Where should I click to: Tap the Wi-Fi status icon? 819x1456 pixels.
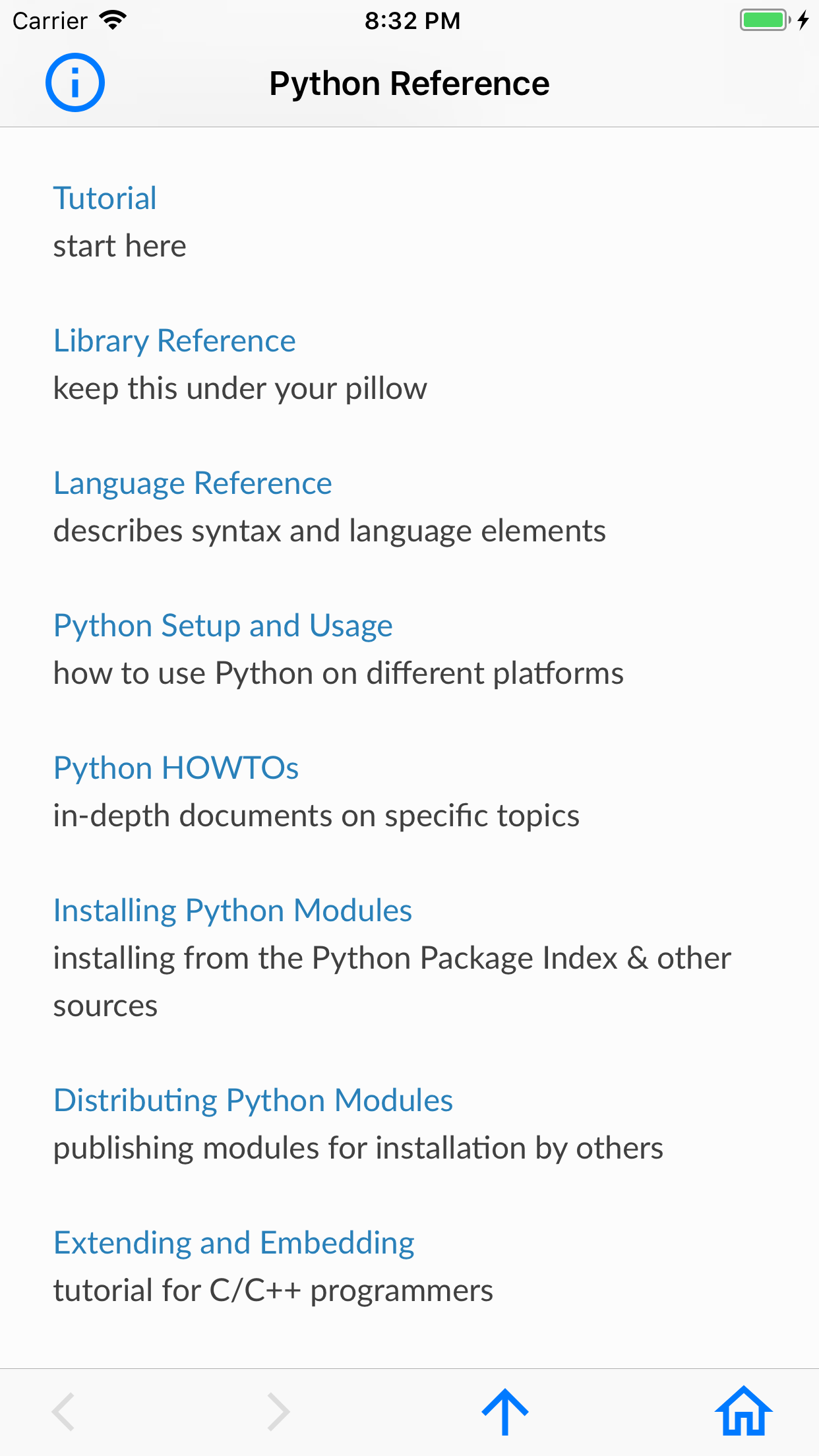pyautogui.click(x=113, y=20)
